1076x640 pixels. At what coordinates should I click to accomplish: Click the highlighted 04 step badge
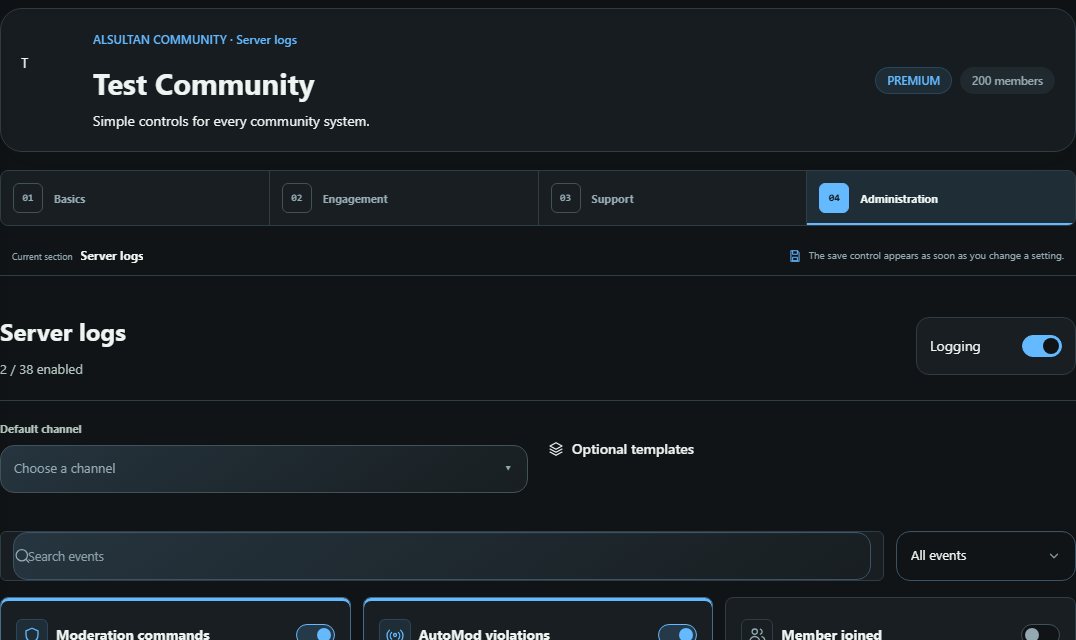tap(834, 198)
